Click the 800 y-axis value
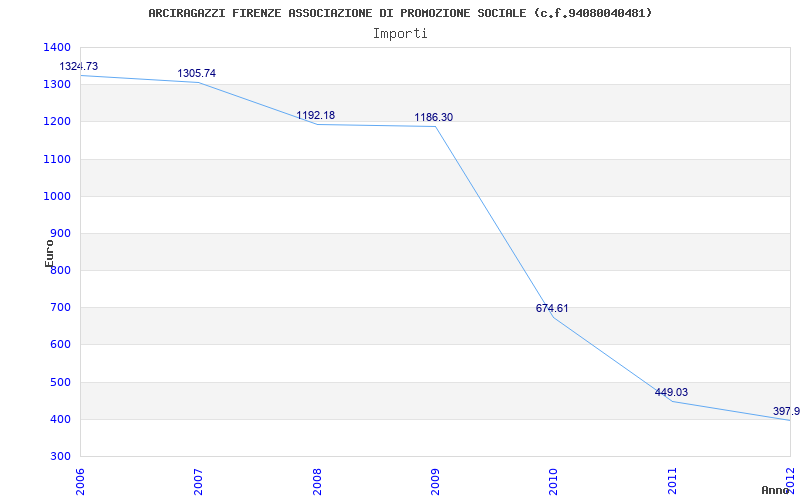This screenshot has height=500, width=800. [x=60, y=271]
